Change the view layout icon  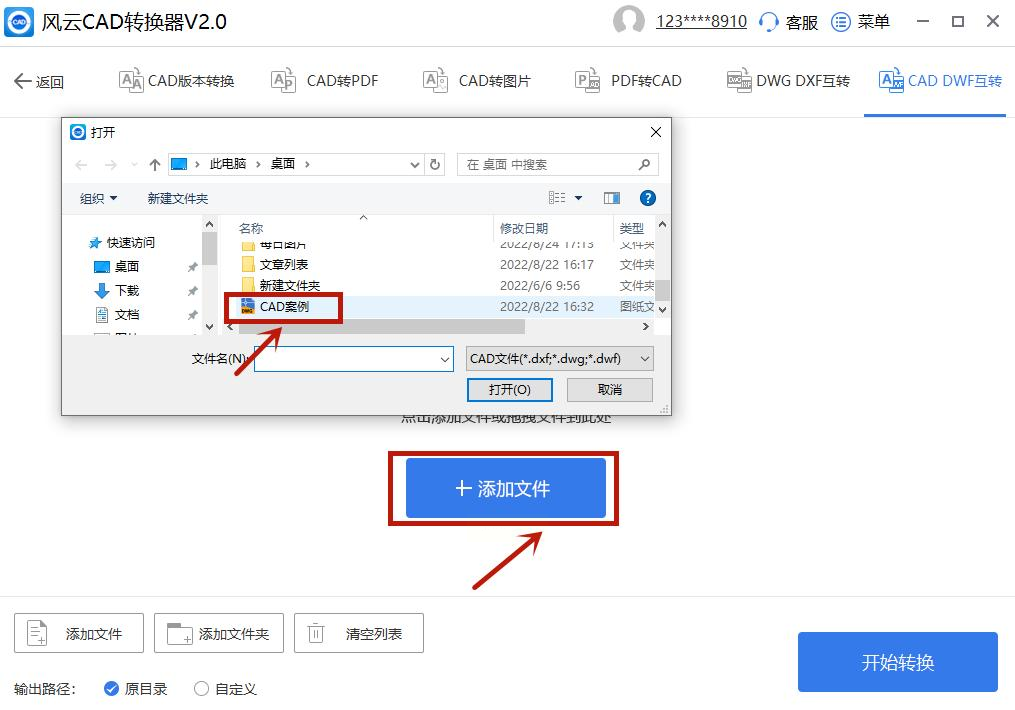pyautogui.click(x=557, y=198)
